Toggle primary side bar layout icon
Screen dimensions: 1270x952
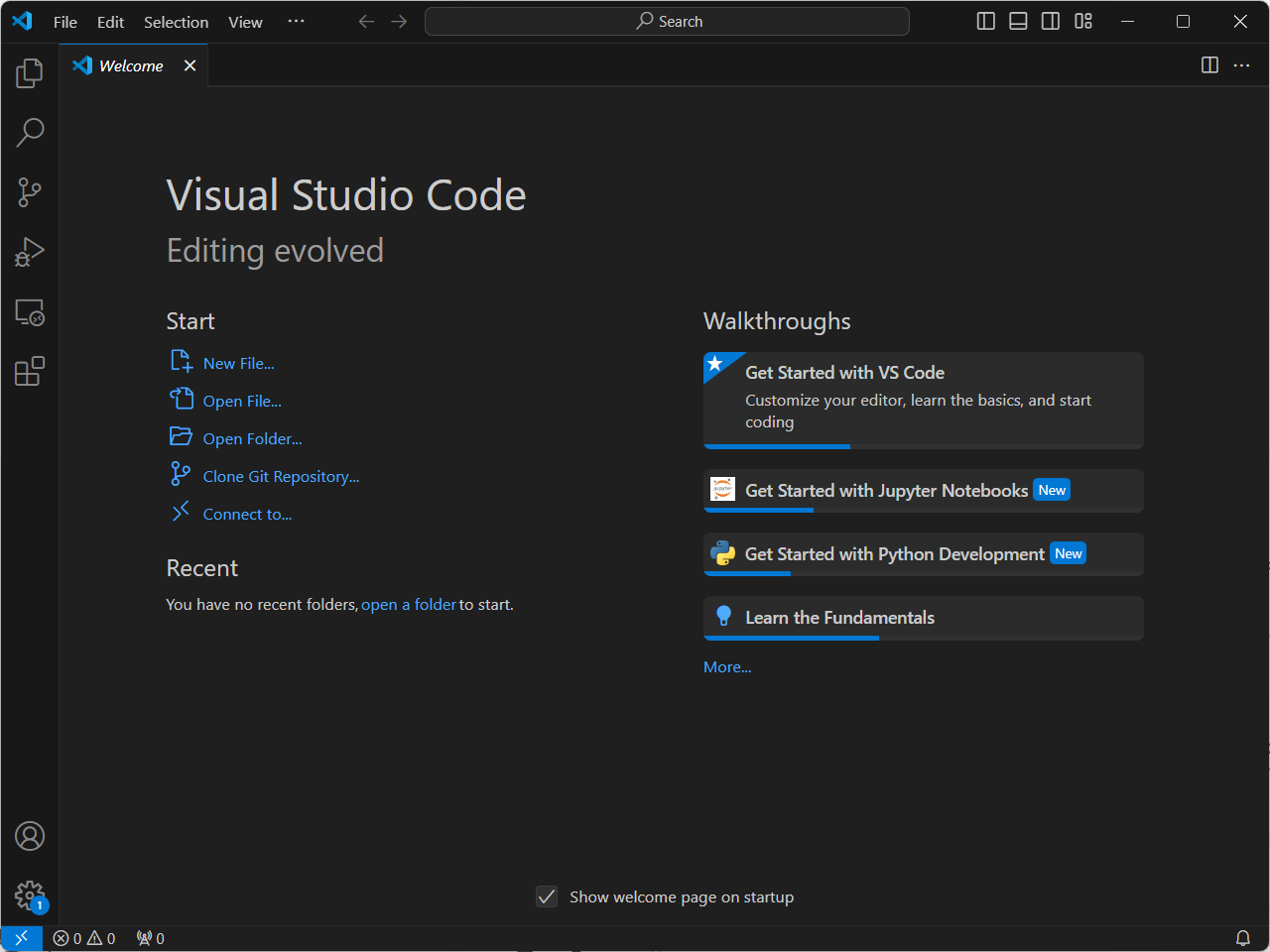985,22
